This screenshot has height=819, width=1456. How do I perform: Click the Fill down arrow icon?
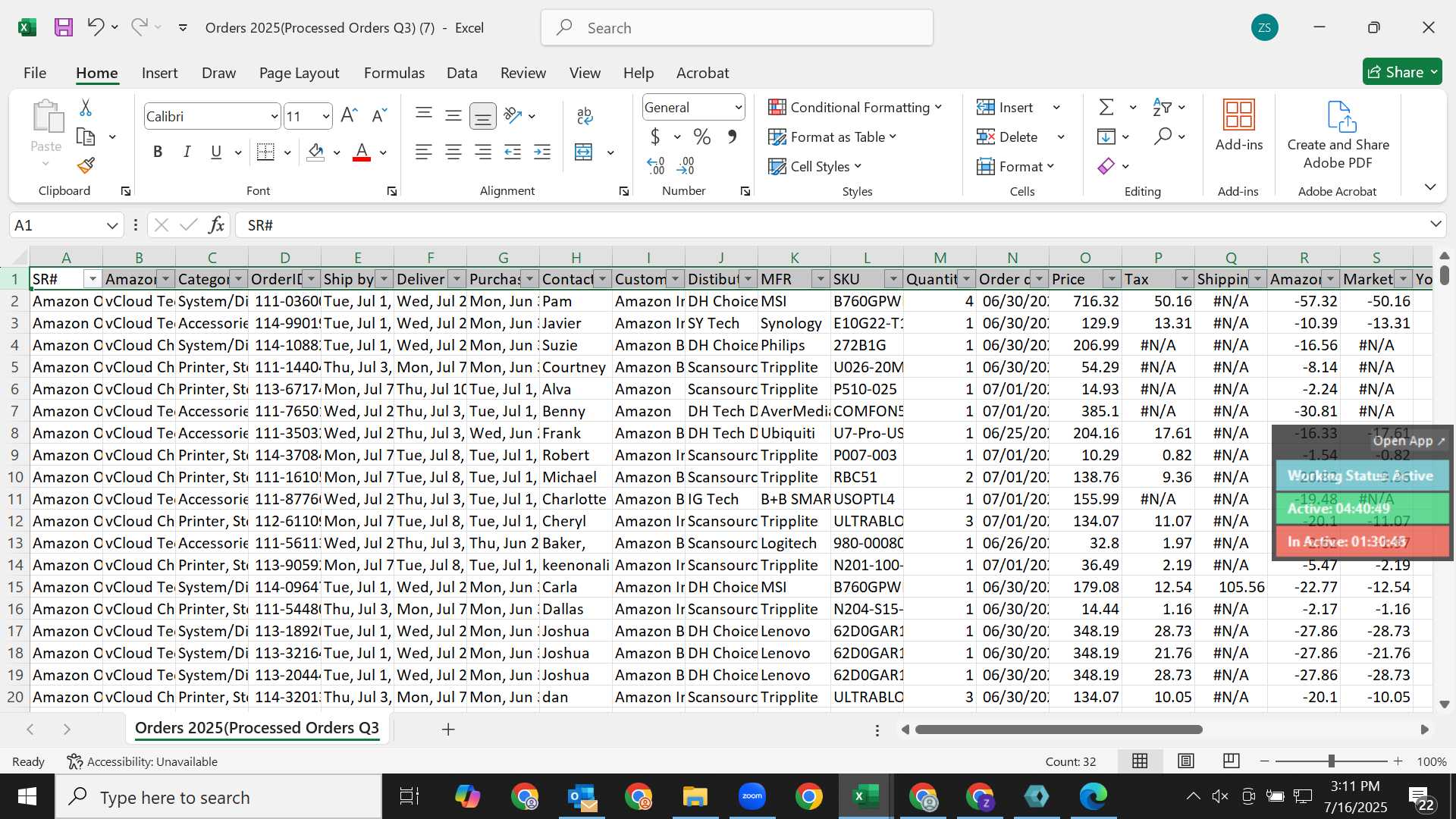(1106, 136)
